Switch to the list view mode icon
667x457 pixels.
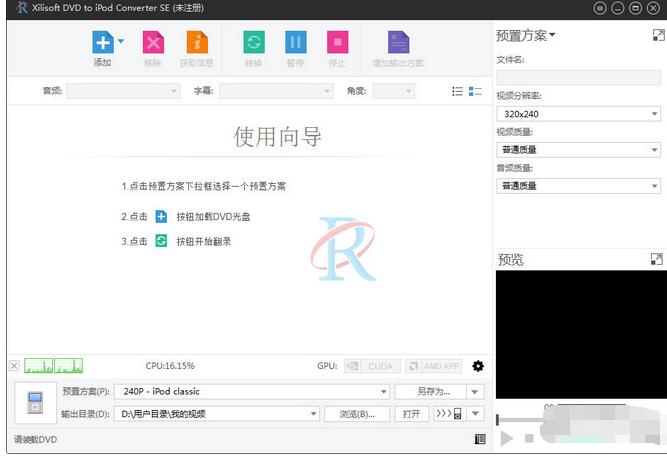click(457, 91)
